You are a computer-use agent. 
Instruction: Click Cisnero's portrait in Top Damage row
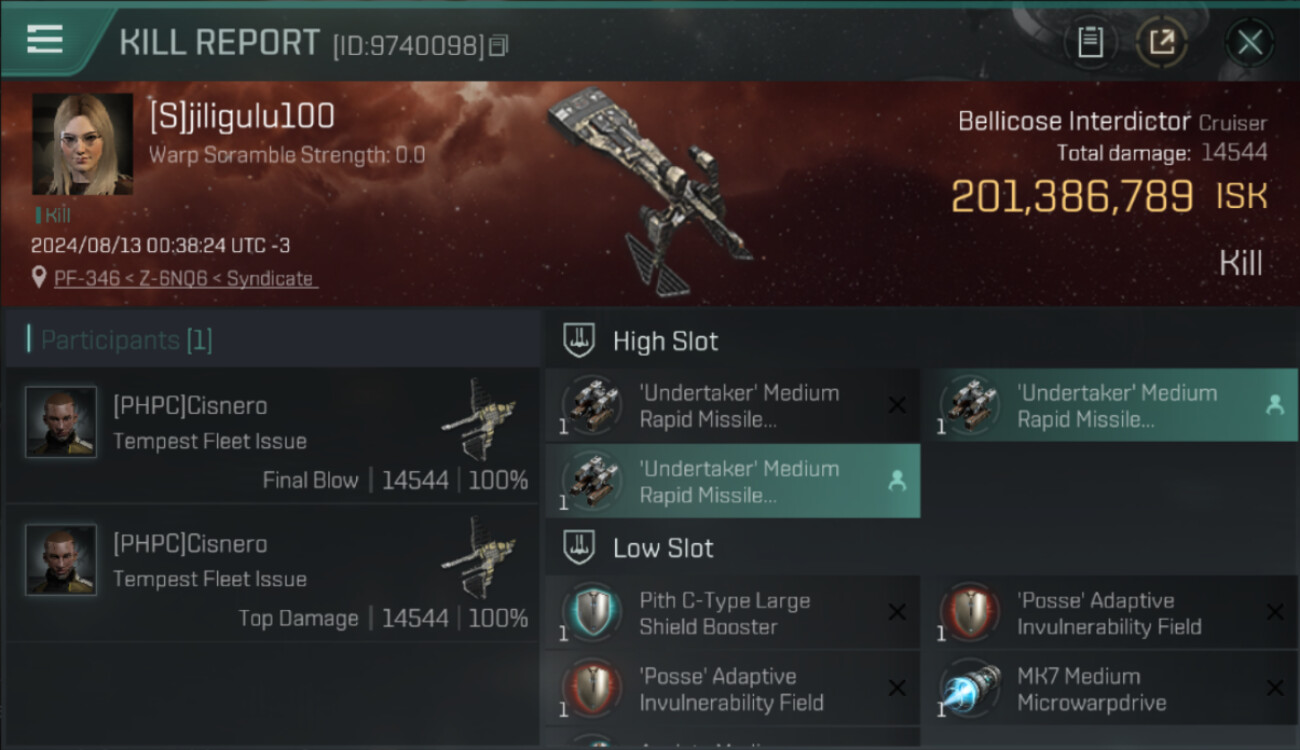point(61,560)
